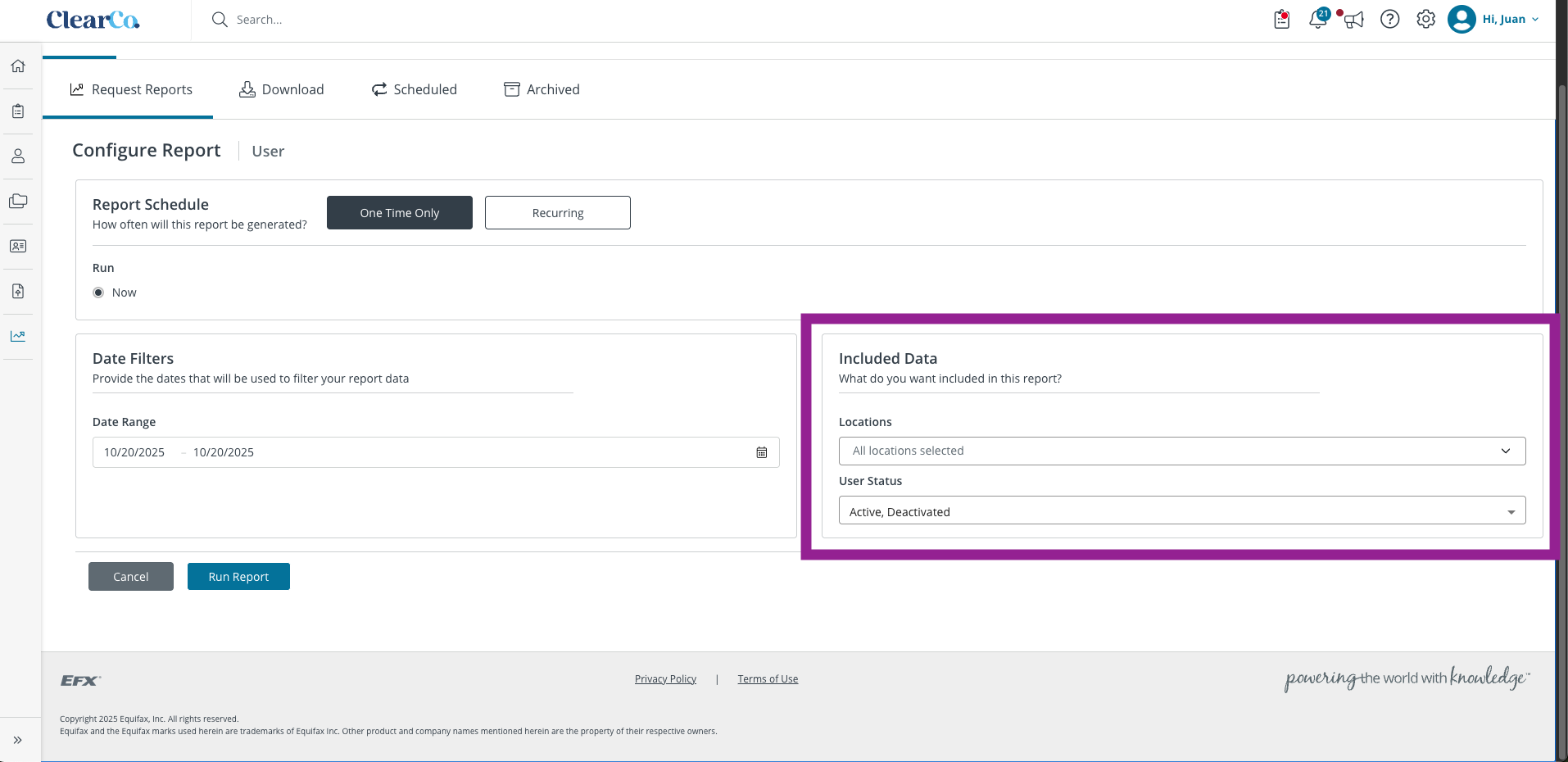Switch to the Scheduled tab
The height and width of the screenshot is (762, 1568).
(415, 89)
